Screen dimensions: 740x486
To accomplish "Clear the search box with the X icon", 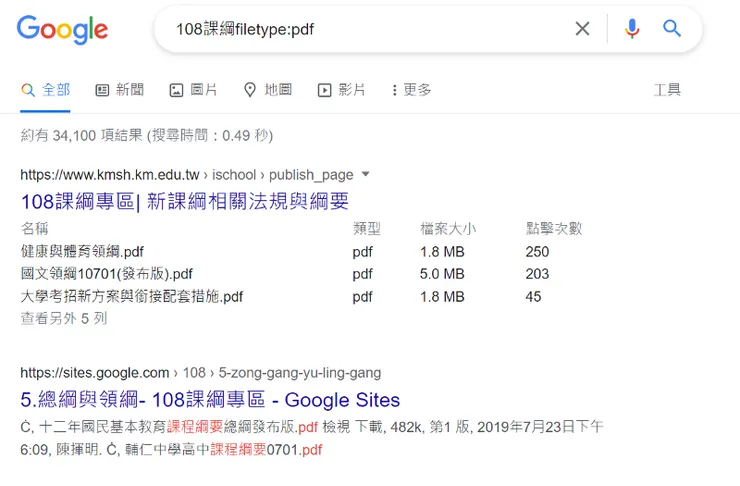I will 582,29.
